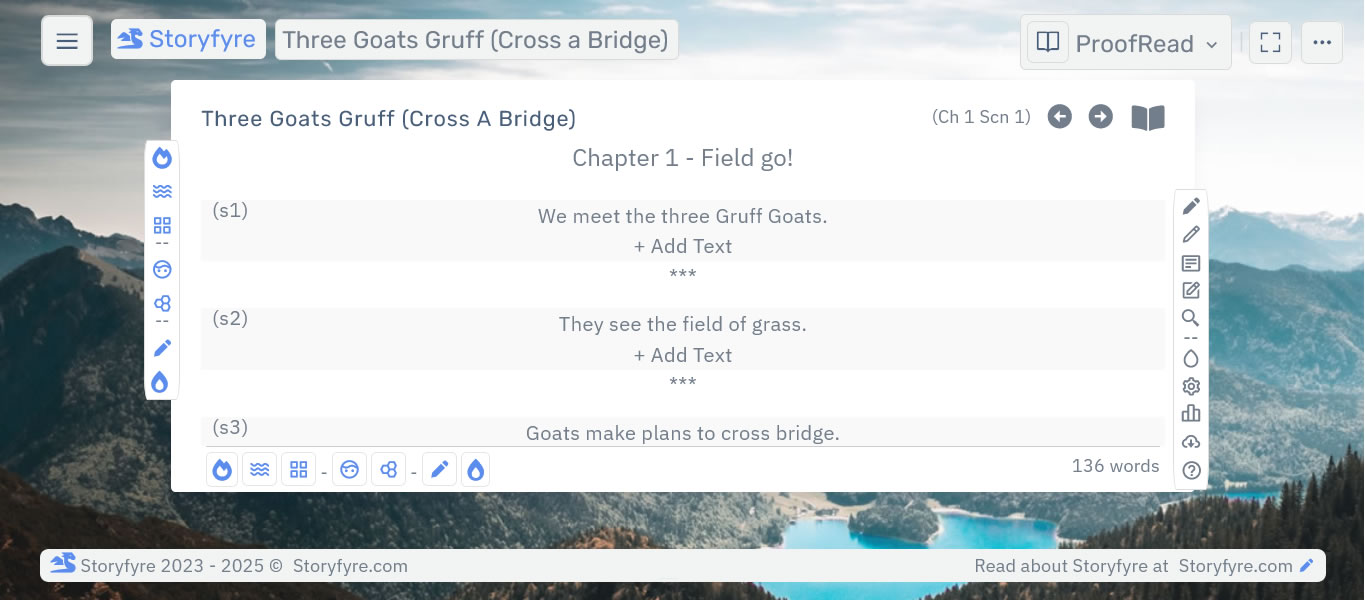
Task: Go to next scene arrow
Action: (1100, 117)
